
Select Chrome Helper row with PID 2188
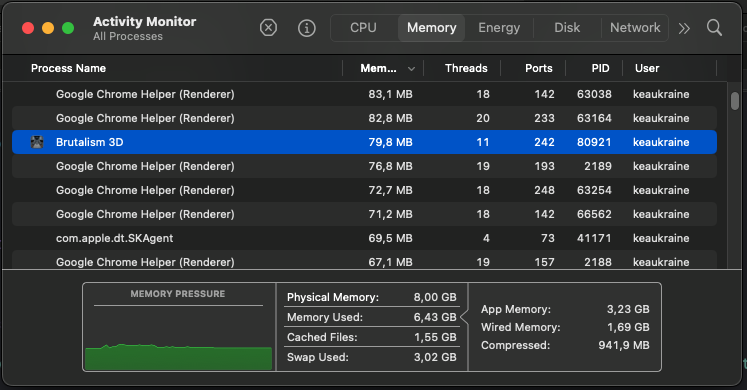coord(364,261)
